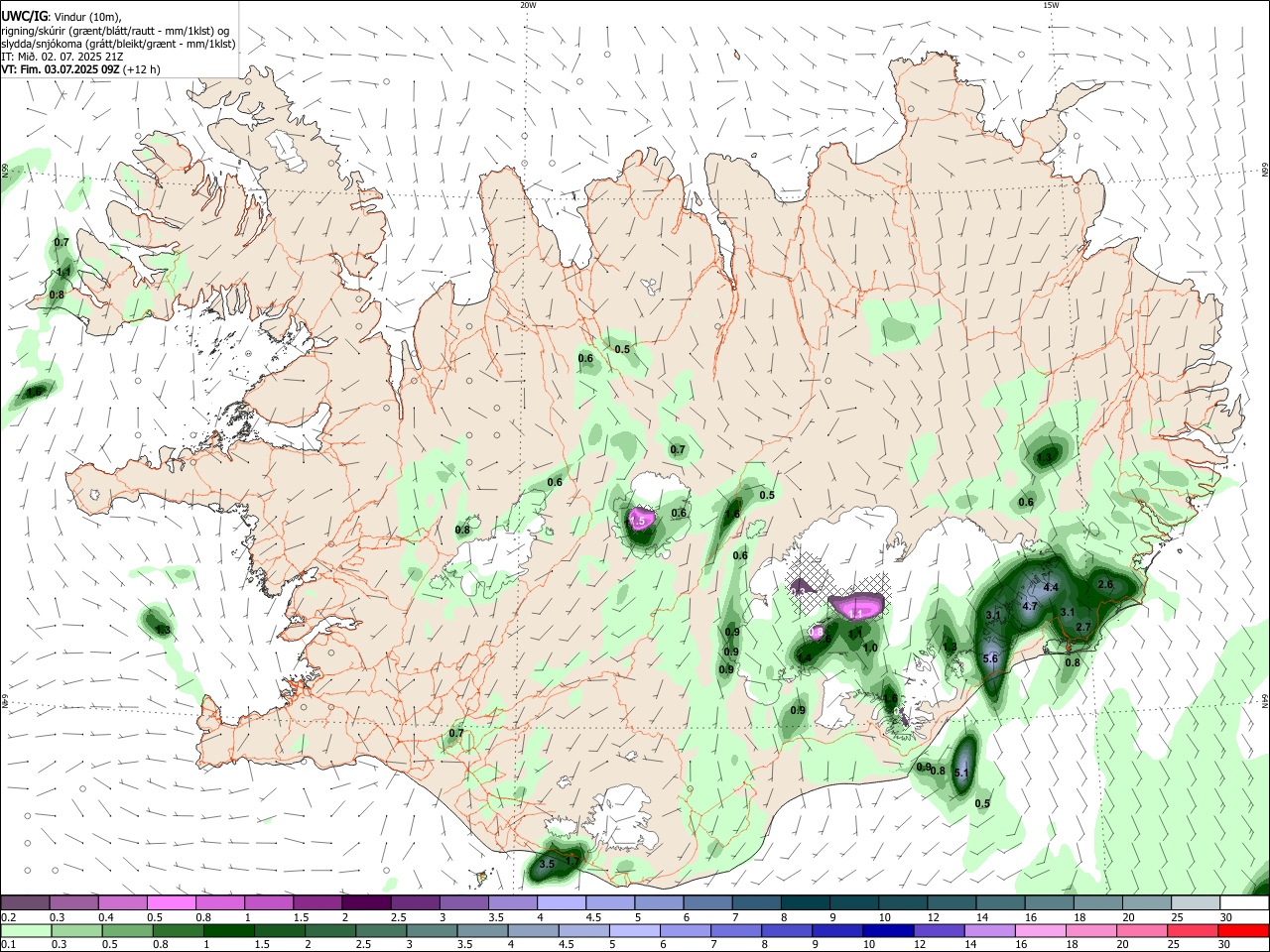Screen dimensions: 1270x952
Task: Select the IT initial time line in the header
Action: 63,57
